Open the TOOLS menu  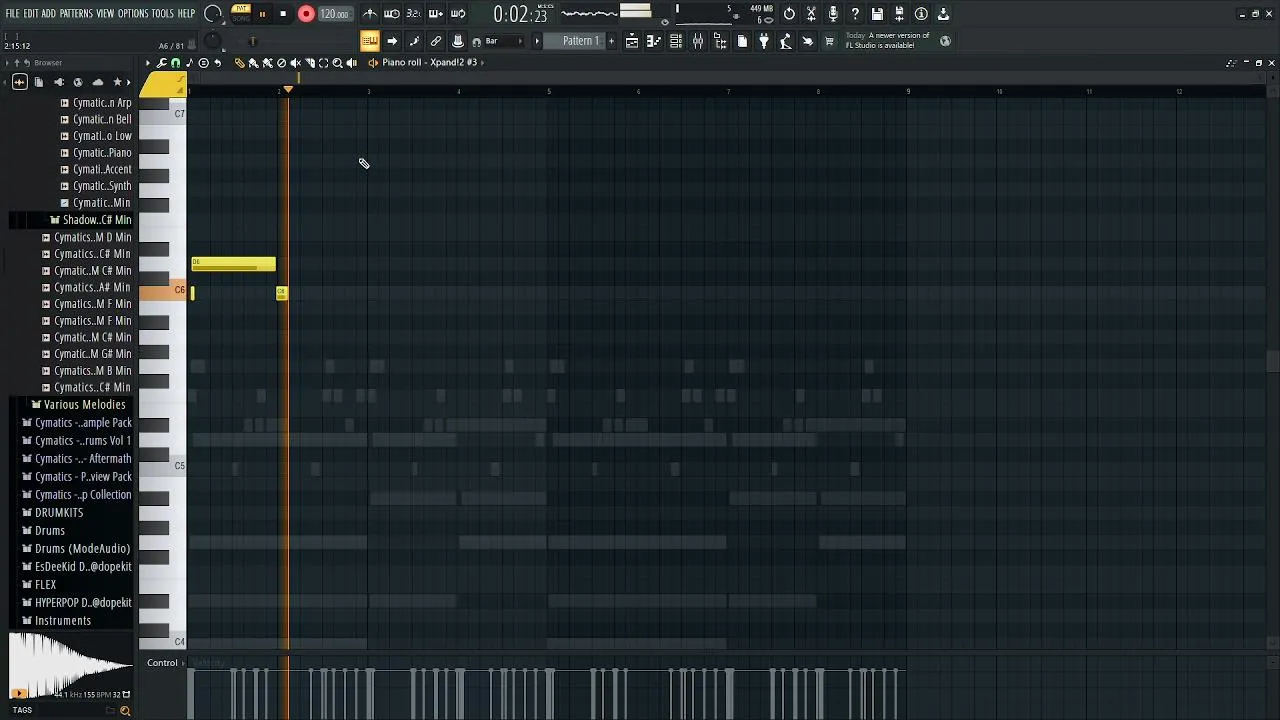163,13
